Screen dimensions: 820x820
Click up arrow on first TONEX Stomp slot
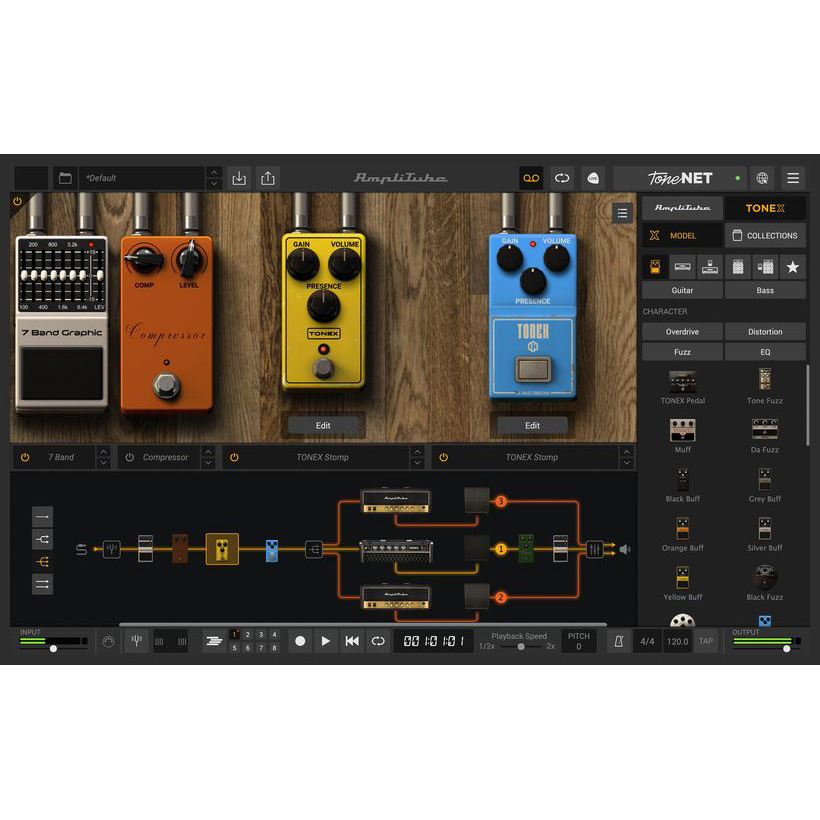tap(417, 451)
